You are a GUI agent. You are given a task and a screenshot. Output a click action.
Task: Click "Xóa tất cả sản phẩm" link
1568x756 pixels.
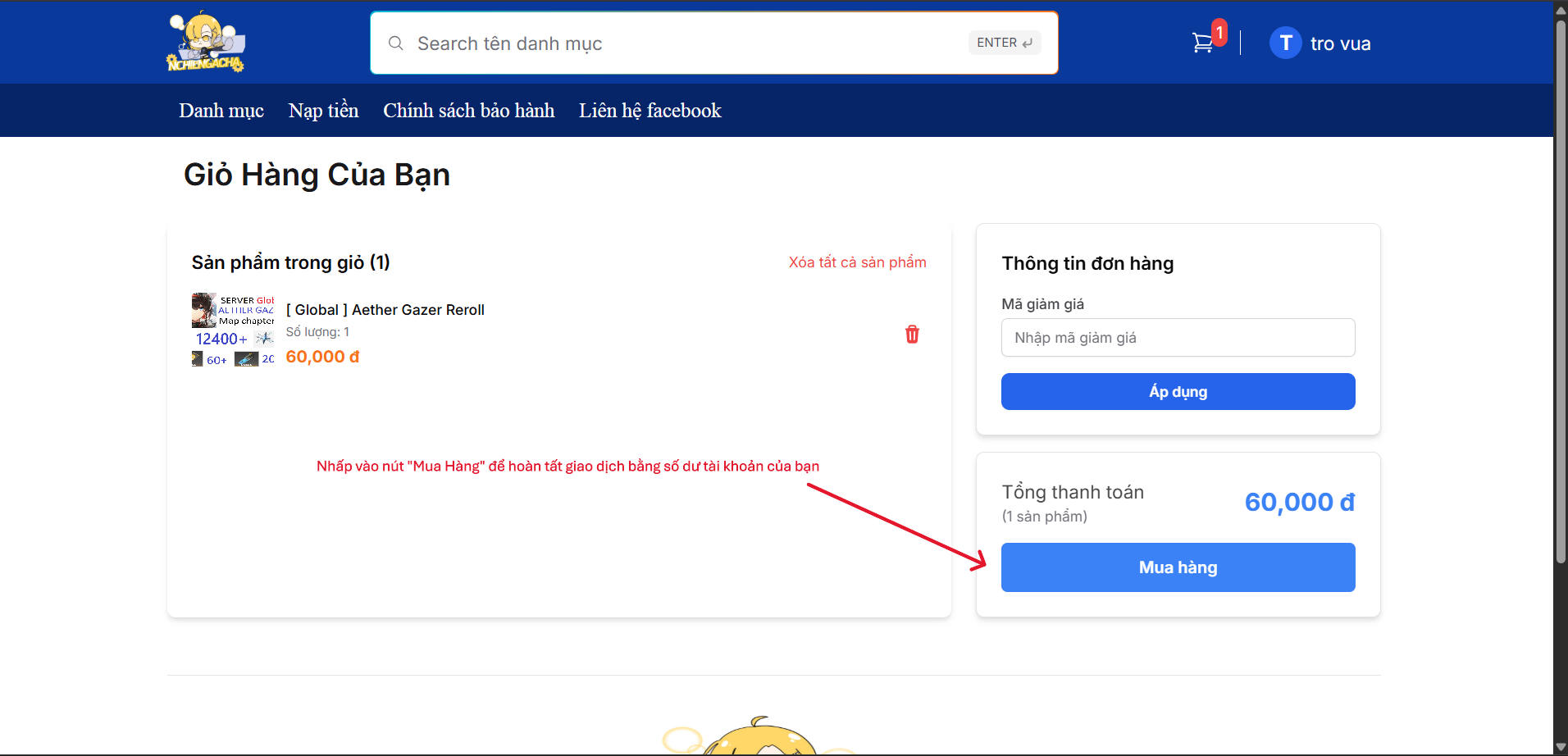856,262
